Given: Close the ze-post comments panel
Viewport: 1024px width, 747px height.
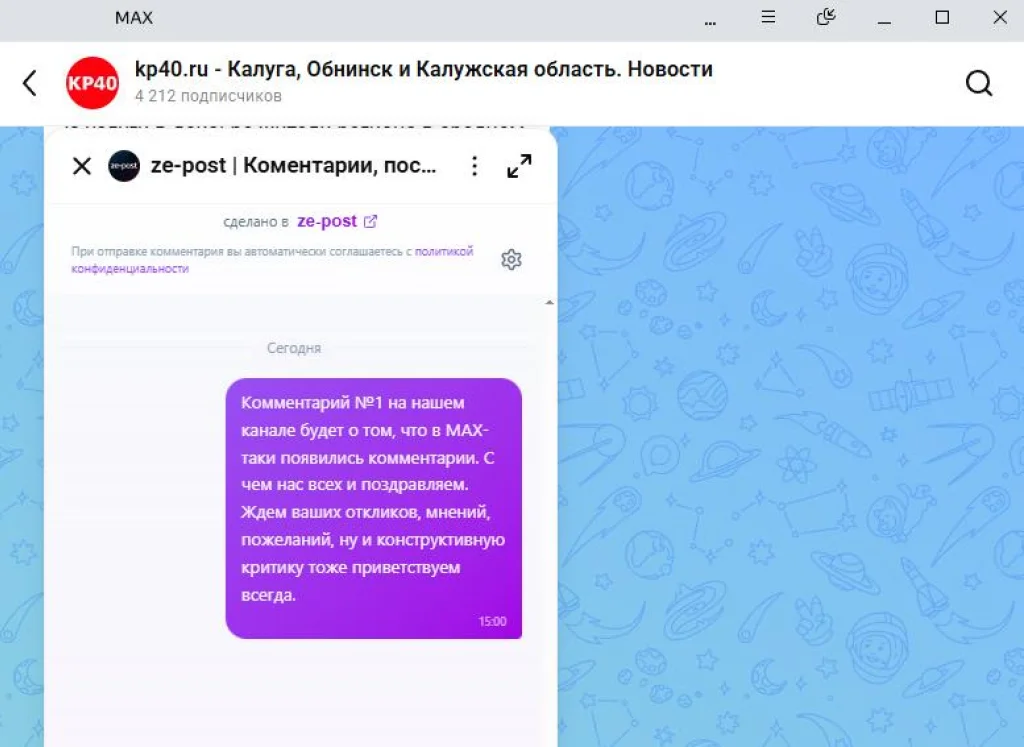Looking at the screenshot, I should click(x=82, y=166).
